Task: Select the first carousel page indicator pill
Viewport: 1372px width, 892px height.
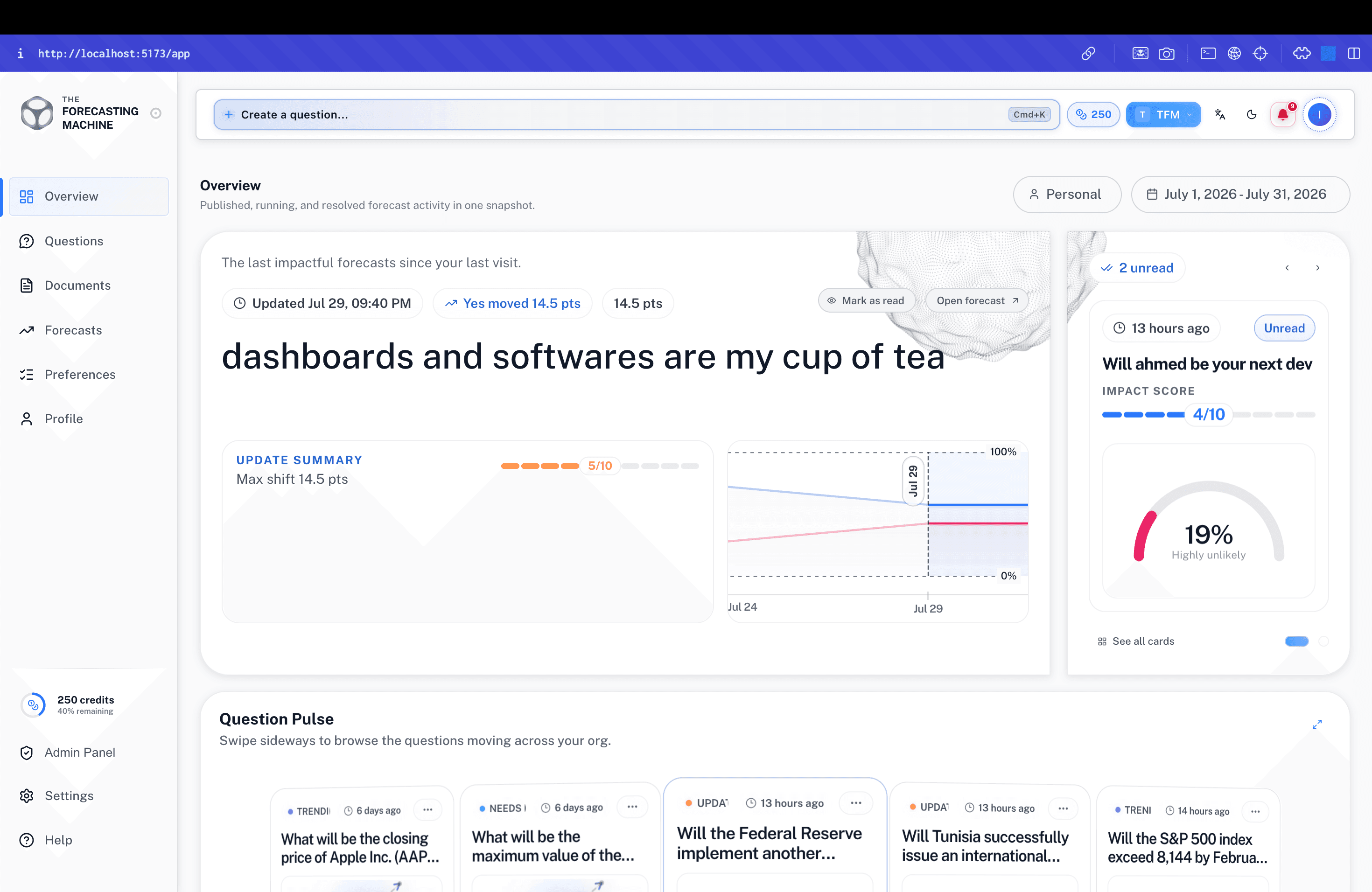Action: (x=1296, y=641)
